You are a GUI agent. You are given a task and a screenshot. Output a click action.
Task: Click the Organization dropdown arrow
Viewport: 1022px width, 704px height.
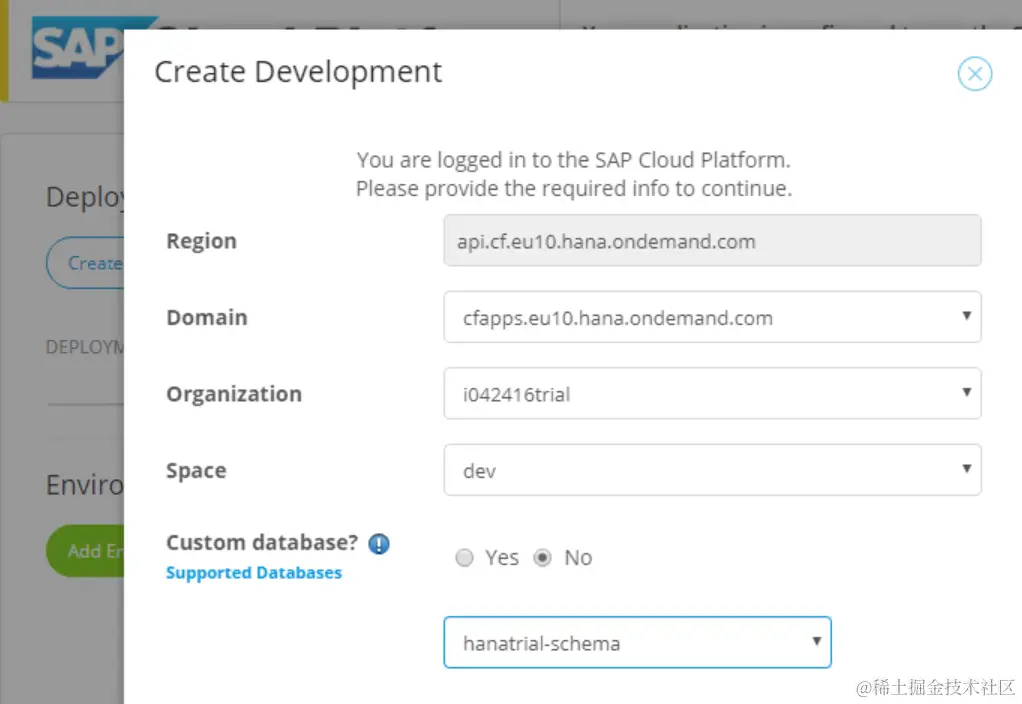pos(966,392)
